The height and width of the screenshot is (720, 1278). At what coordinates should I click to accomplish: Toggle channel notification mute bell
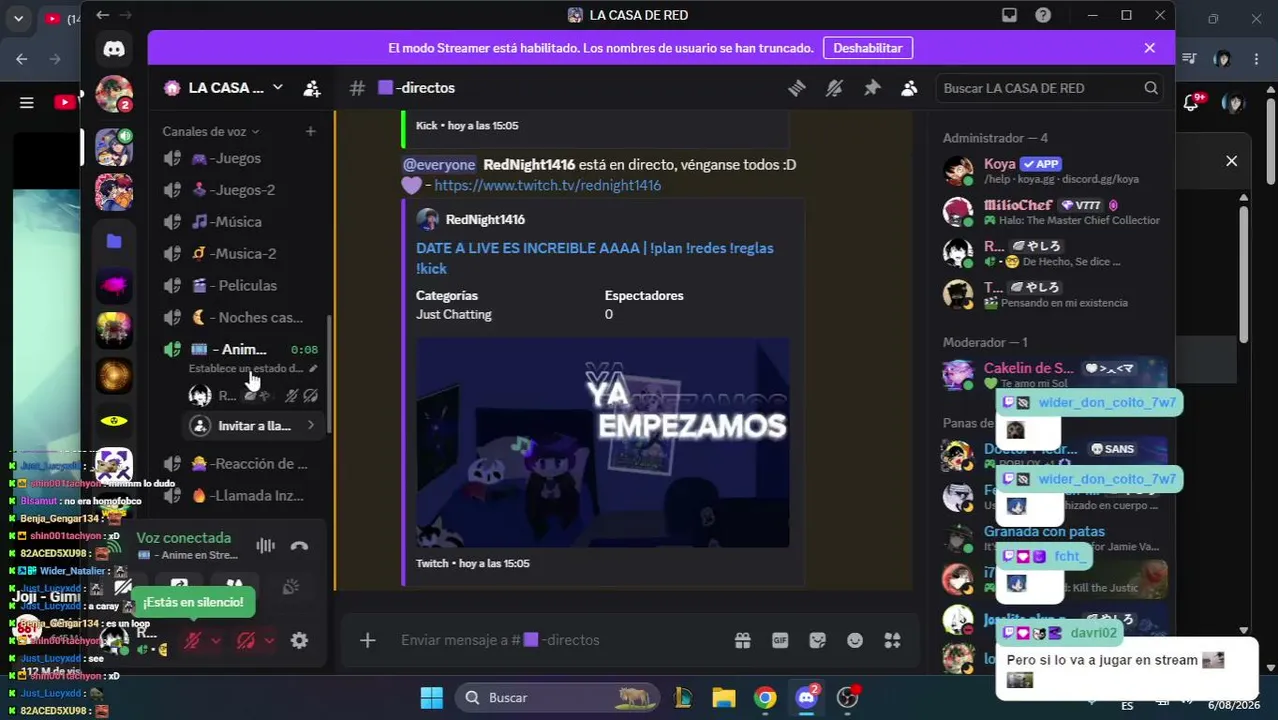[x=834, y=88]
